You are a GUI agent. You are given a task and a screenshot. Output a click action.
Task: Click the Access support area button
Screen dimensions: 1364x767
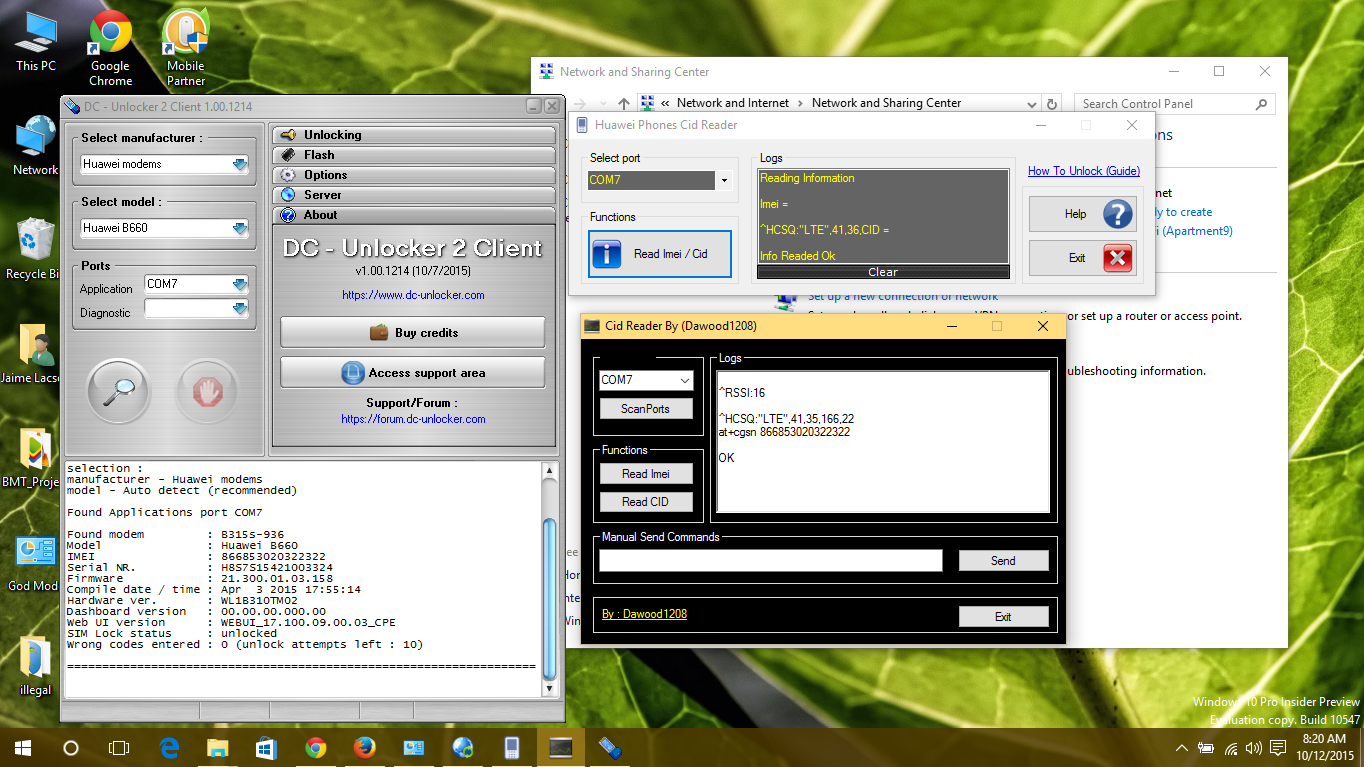(x=413, y=372)
